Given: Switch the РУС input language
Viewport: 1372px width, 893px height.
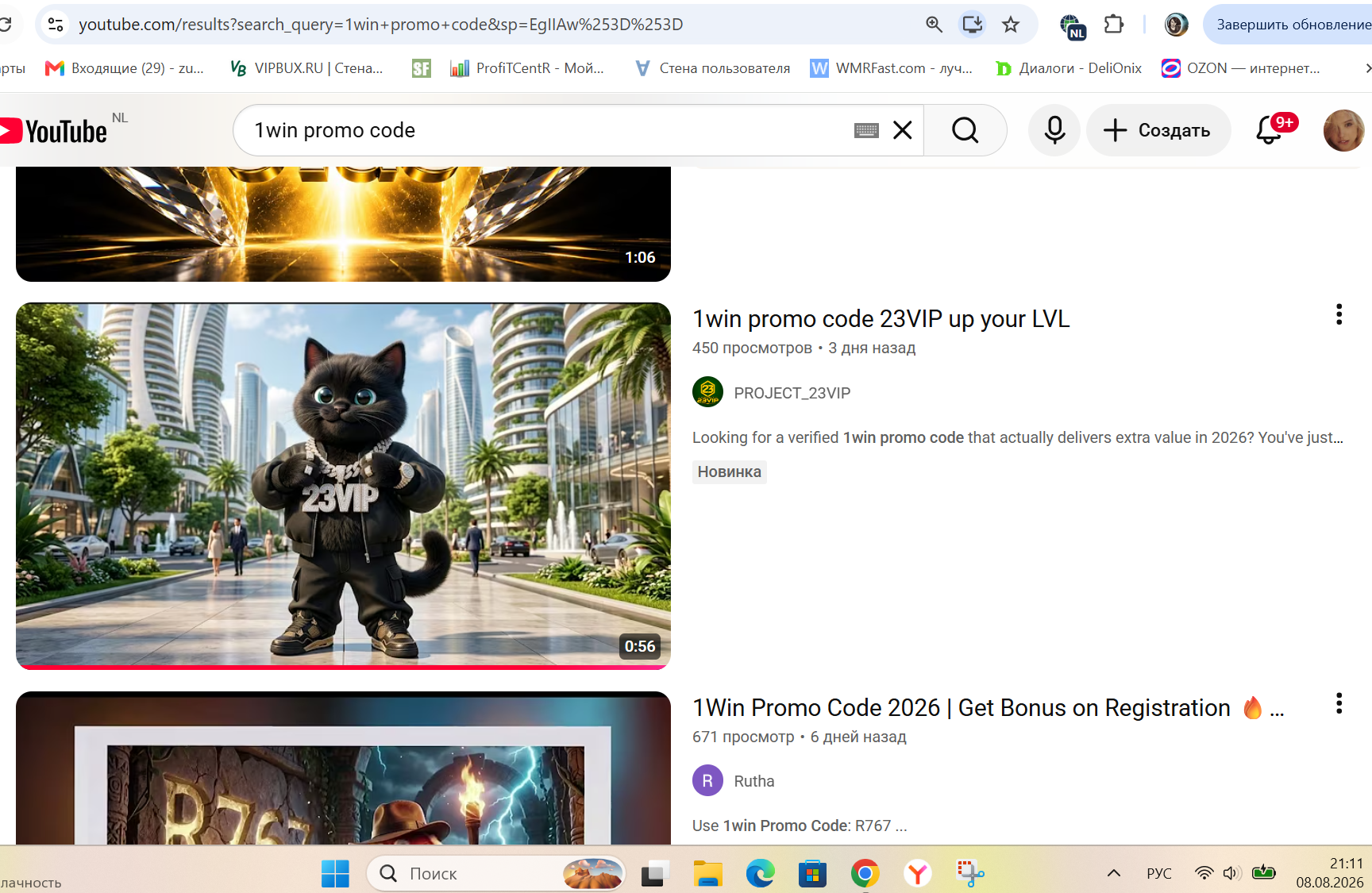Looking at the screenshot, I should coord(1159,874).
